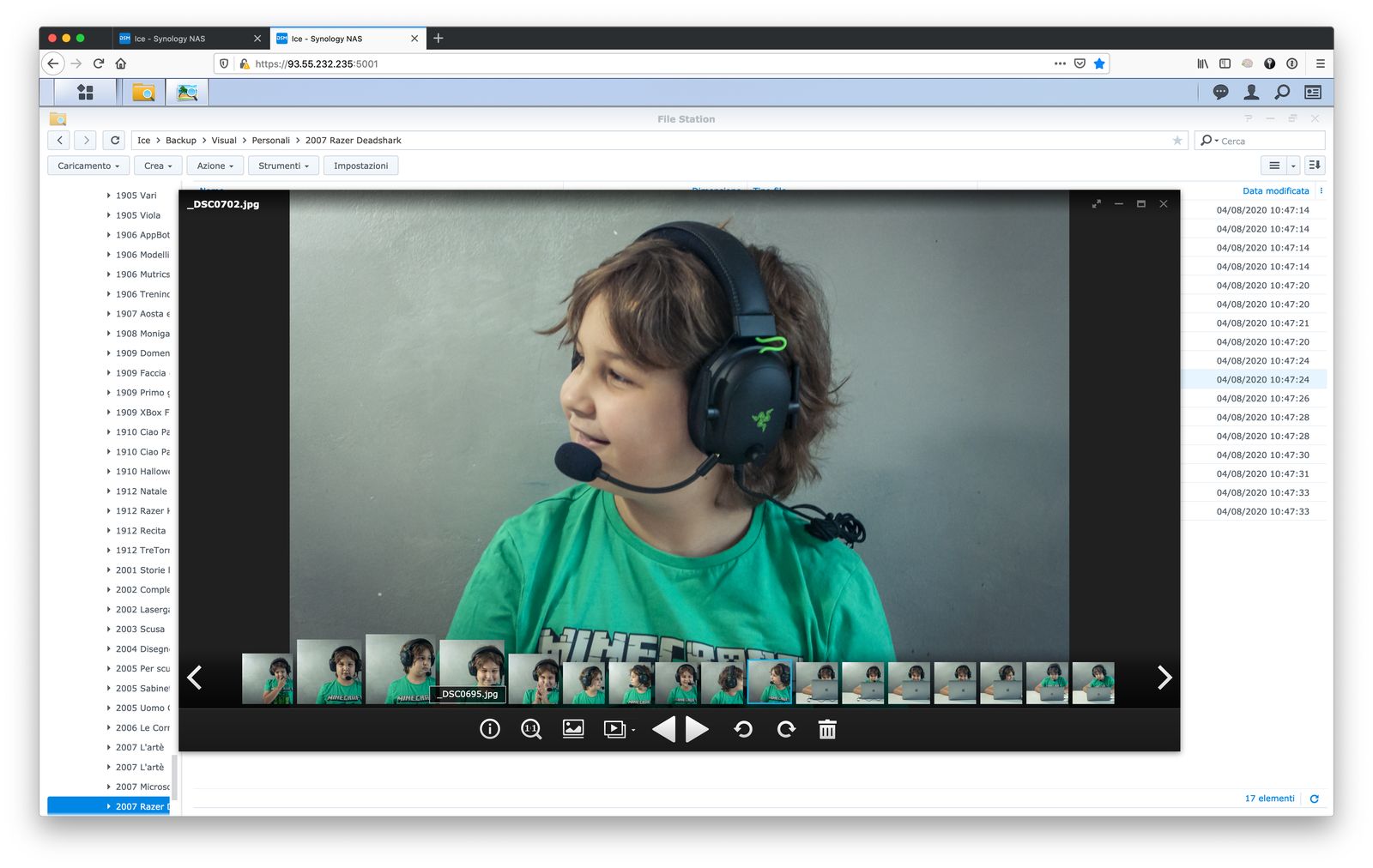
Task: Open DSM main menu grid icon
Action: coord(85,92)
